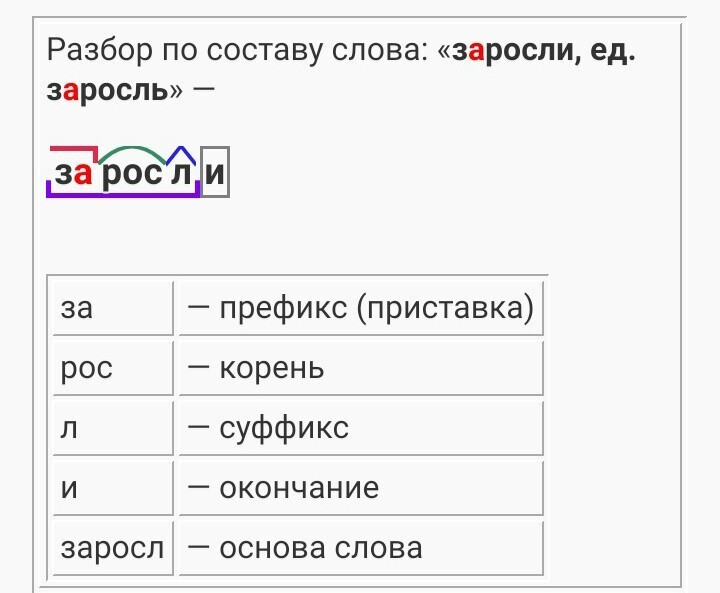
Task: Click the red prefix bracket above "за"
Action: coord(72,148)
